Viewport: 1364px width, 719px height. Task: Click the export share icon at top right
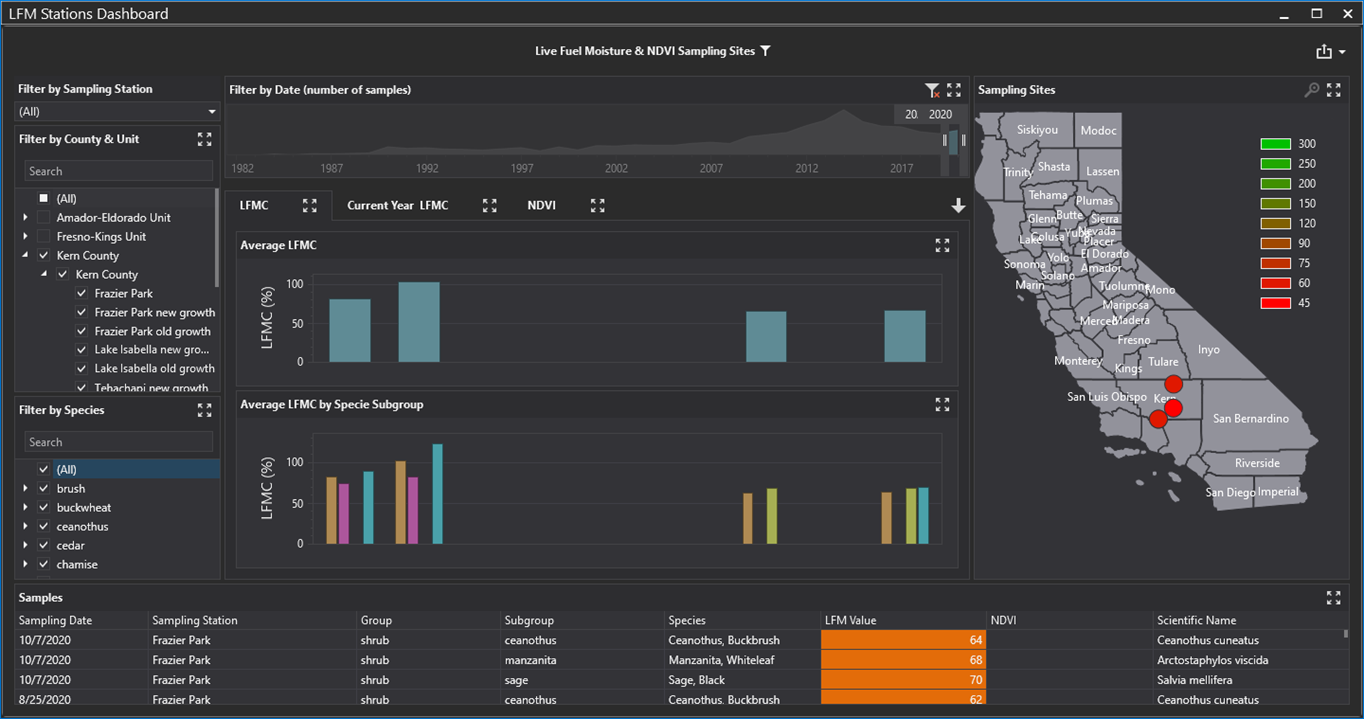(x=1324, y=52)
